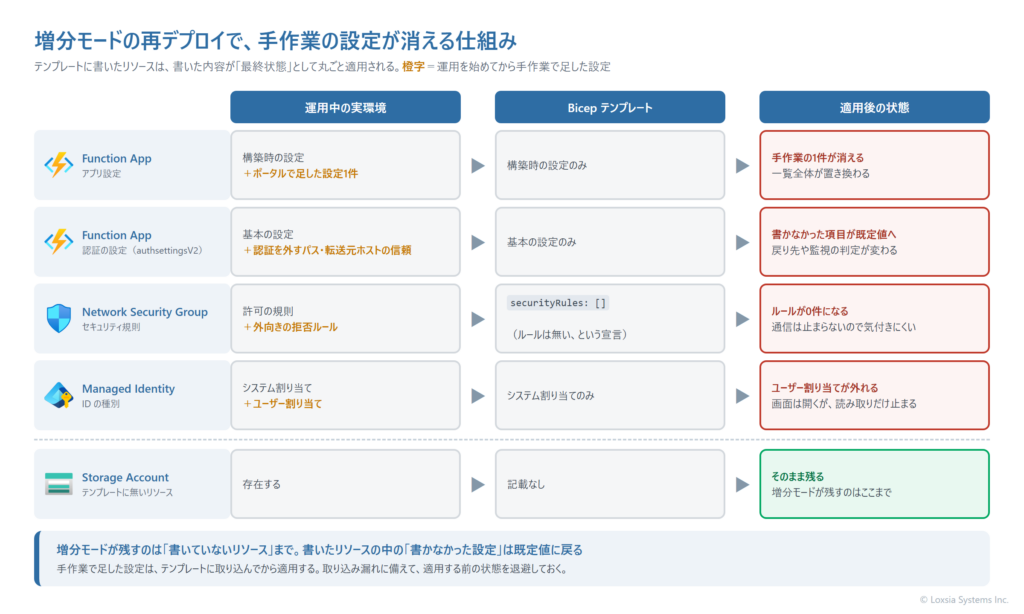This screenshot has height=614, width=1024.
Task: Click the アプリ設定 sublabel
Action: 101,174
